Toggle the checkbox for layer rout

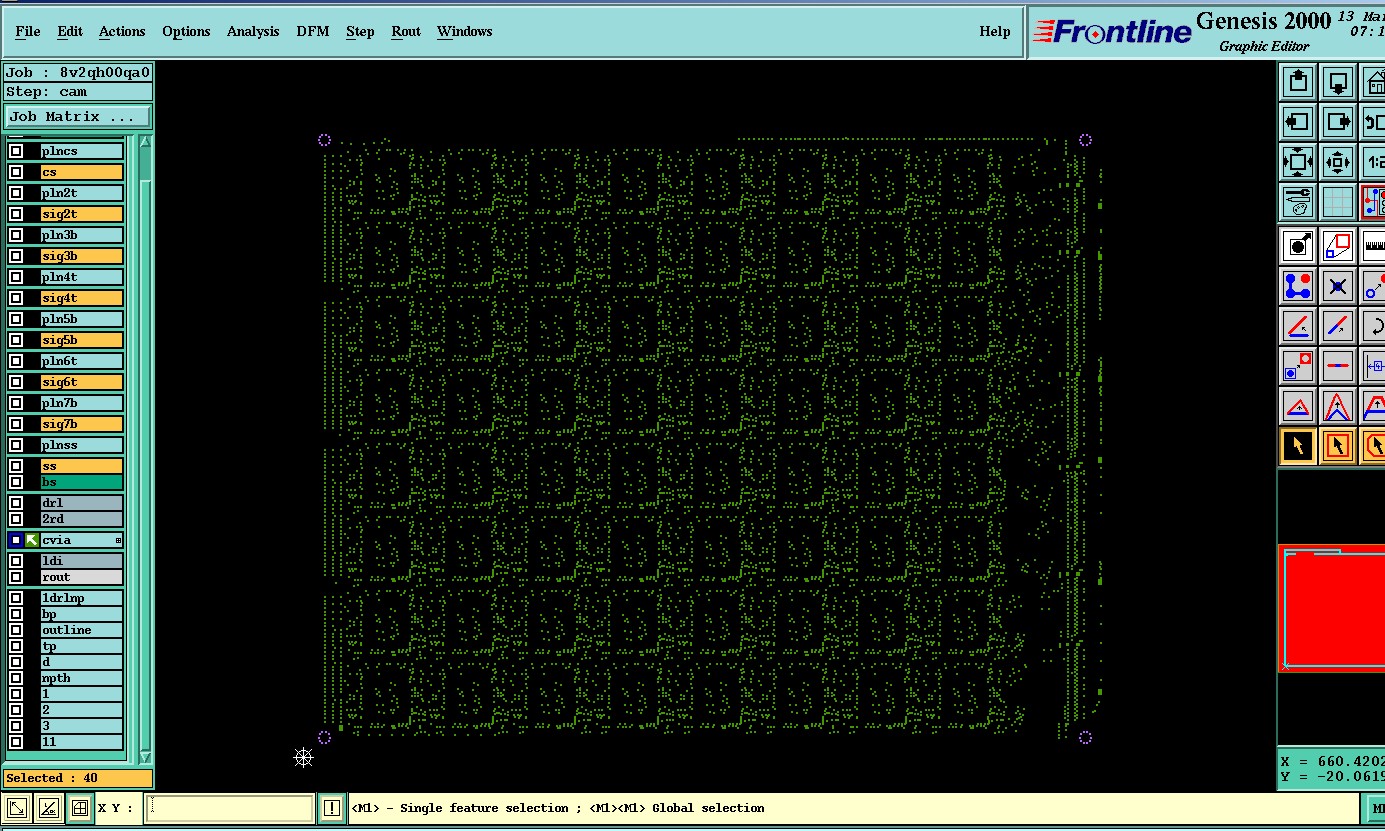[16, 577]
